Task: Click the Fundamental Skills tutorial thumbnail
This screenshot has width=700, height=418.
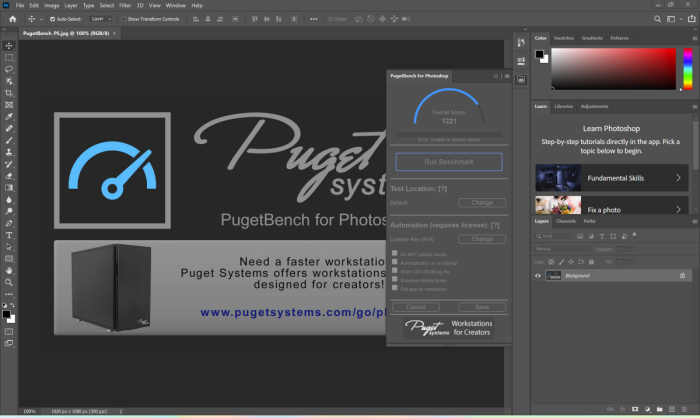Action: click(558, 178)
